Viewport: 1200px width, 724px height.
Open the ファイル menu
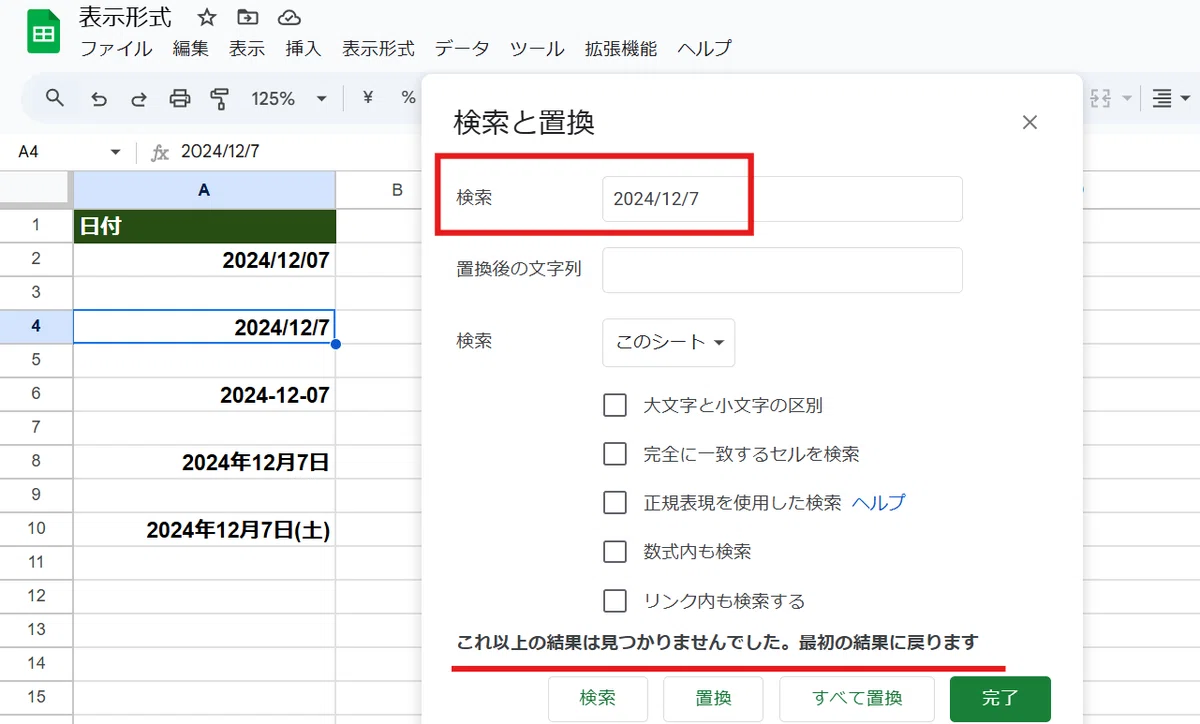tap(116, 48)
